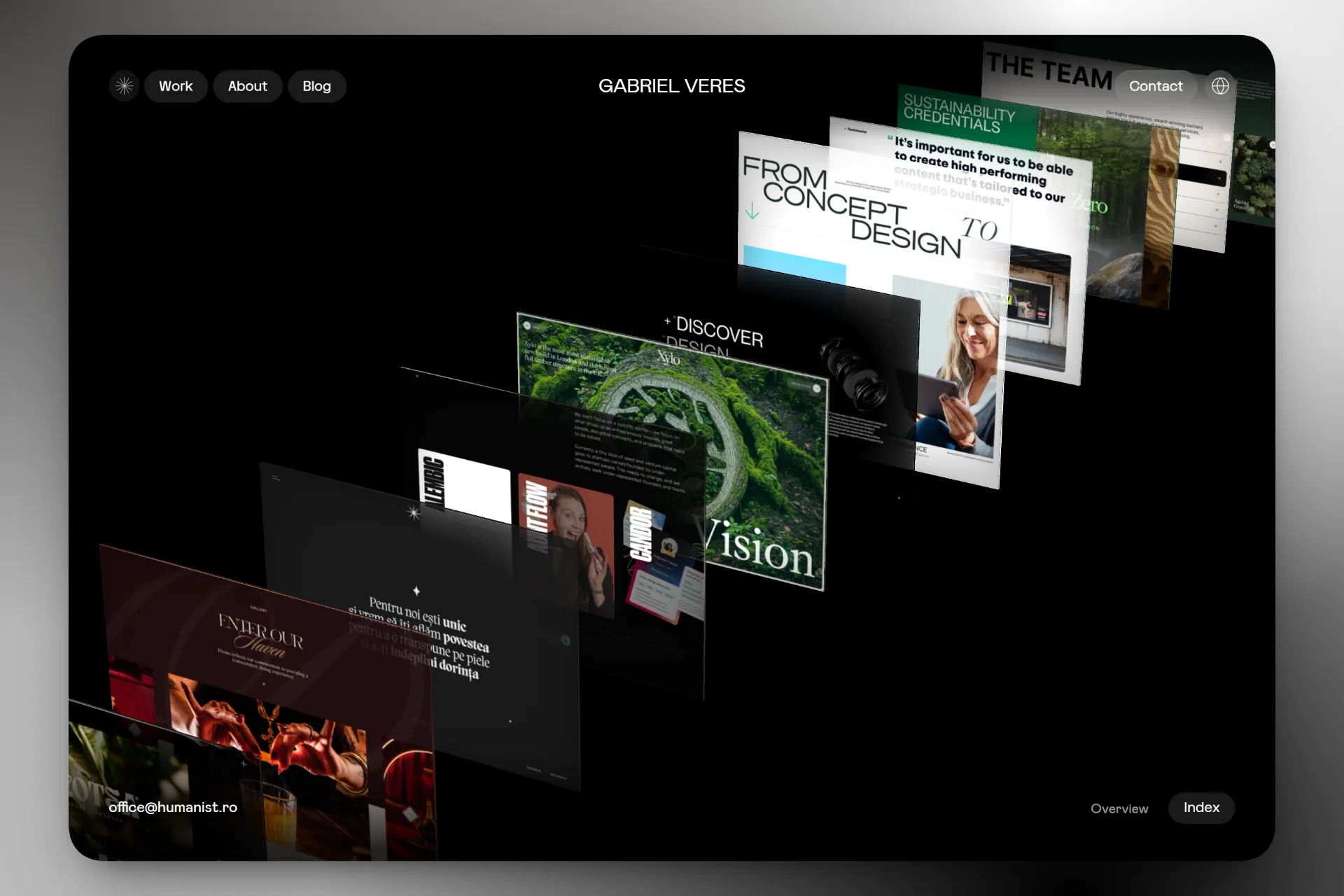Screen dimensions: 1344x896
Task: Switch to Overview view
Action: [x=1119, y=808]
